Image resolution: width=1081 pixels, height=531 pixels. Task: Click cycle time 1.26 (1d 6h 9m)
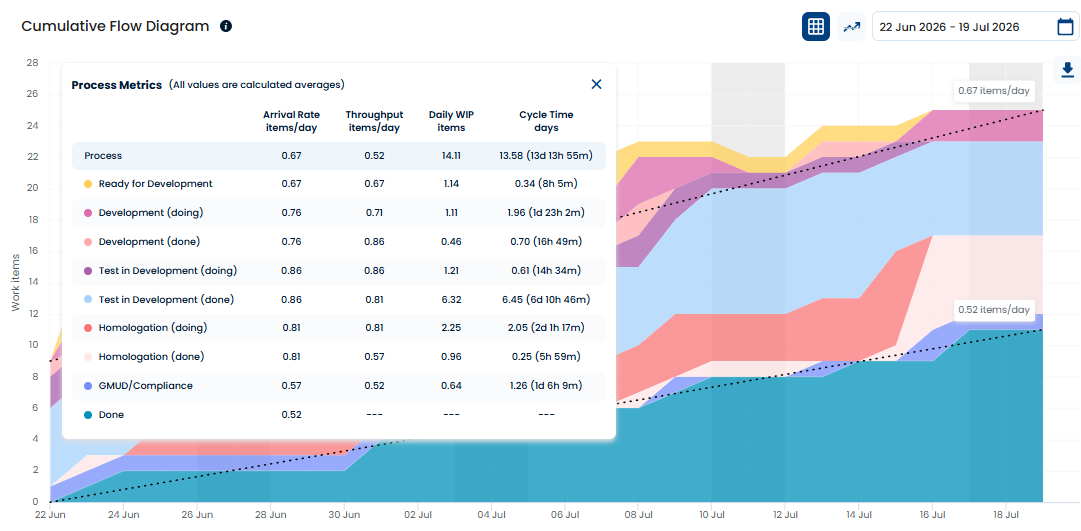(x=546, y=386)
